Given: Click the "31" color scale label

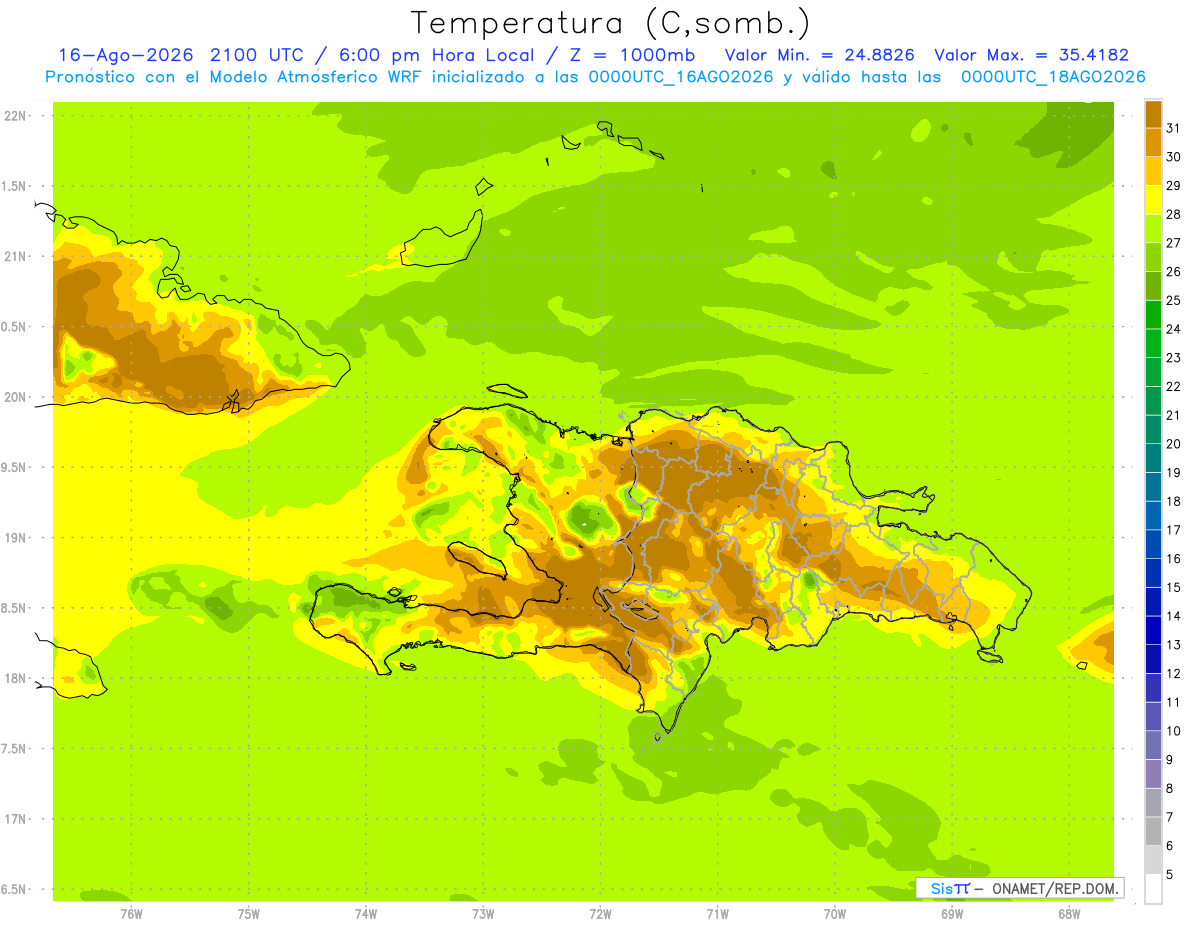Looking at the screenshot, I should click(1174, 128).
